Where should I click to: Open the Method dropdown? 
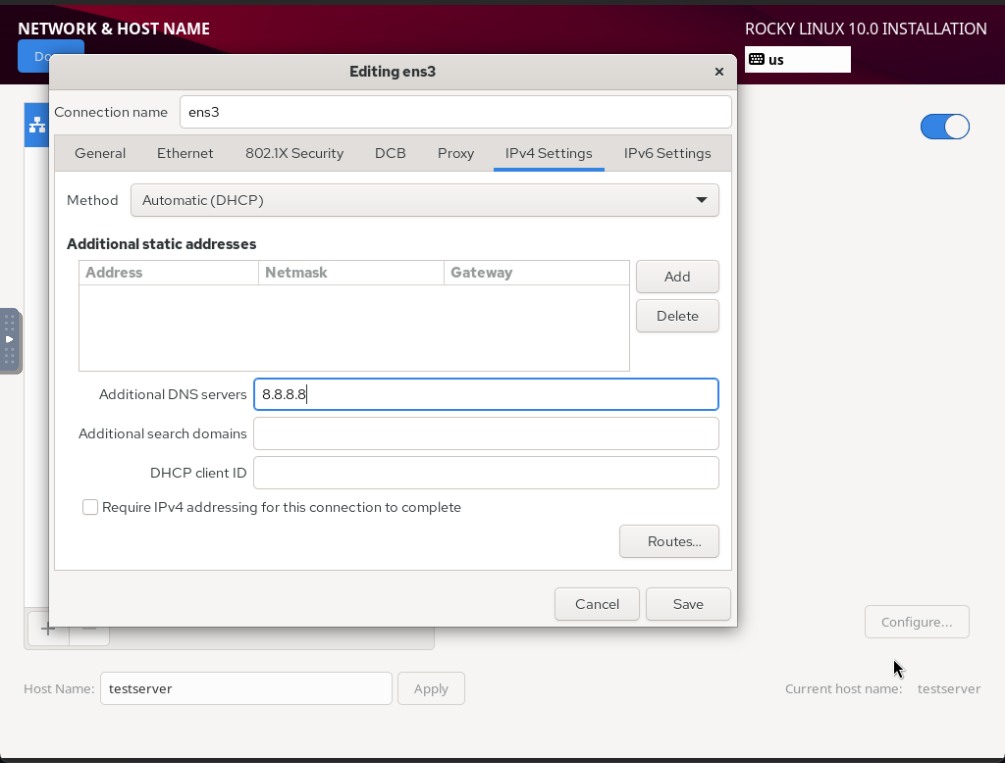pyautogui.click(x=424, y=200)
